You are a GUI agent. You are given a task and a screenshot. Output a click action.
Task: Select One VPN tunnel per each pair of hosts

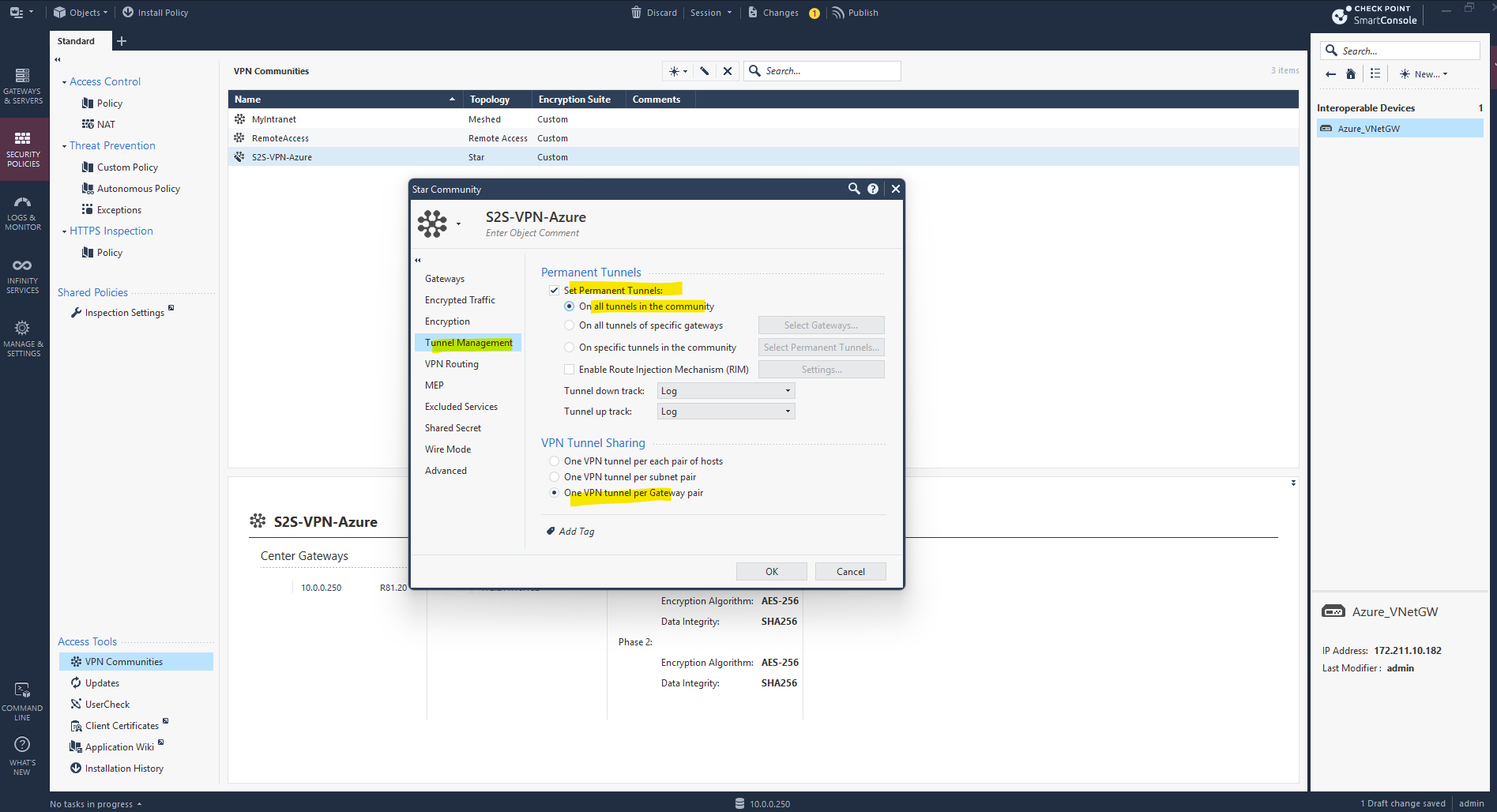pyautogui.click(x=554, y=461)
